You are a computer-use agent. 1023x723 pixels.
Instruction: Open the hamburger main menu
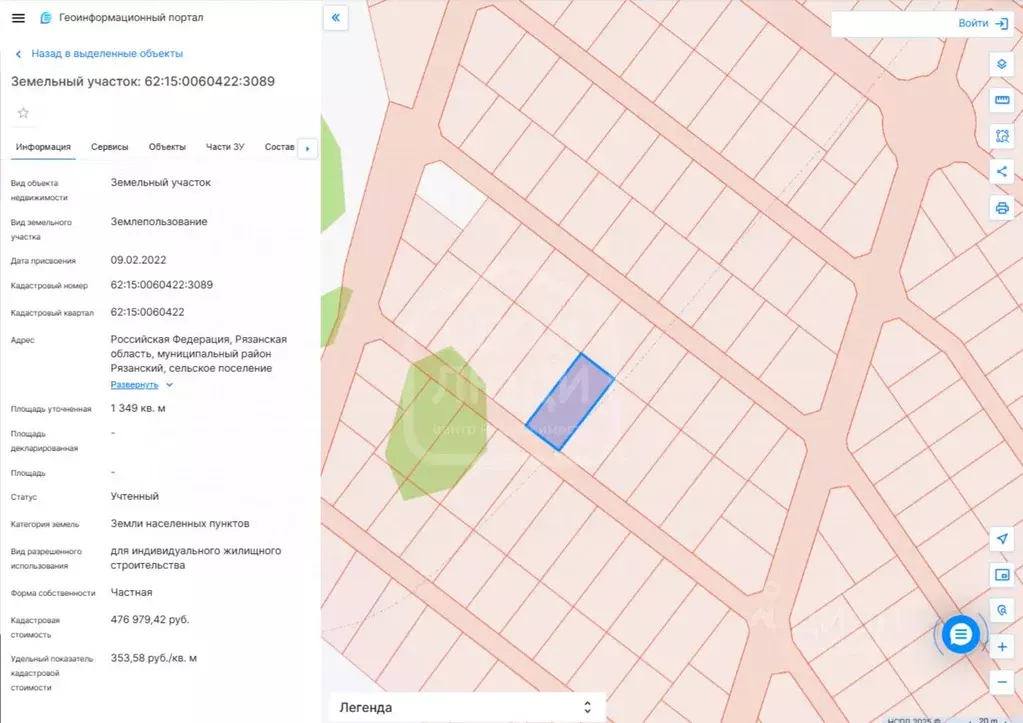[x=18, y=18]
